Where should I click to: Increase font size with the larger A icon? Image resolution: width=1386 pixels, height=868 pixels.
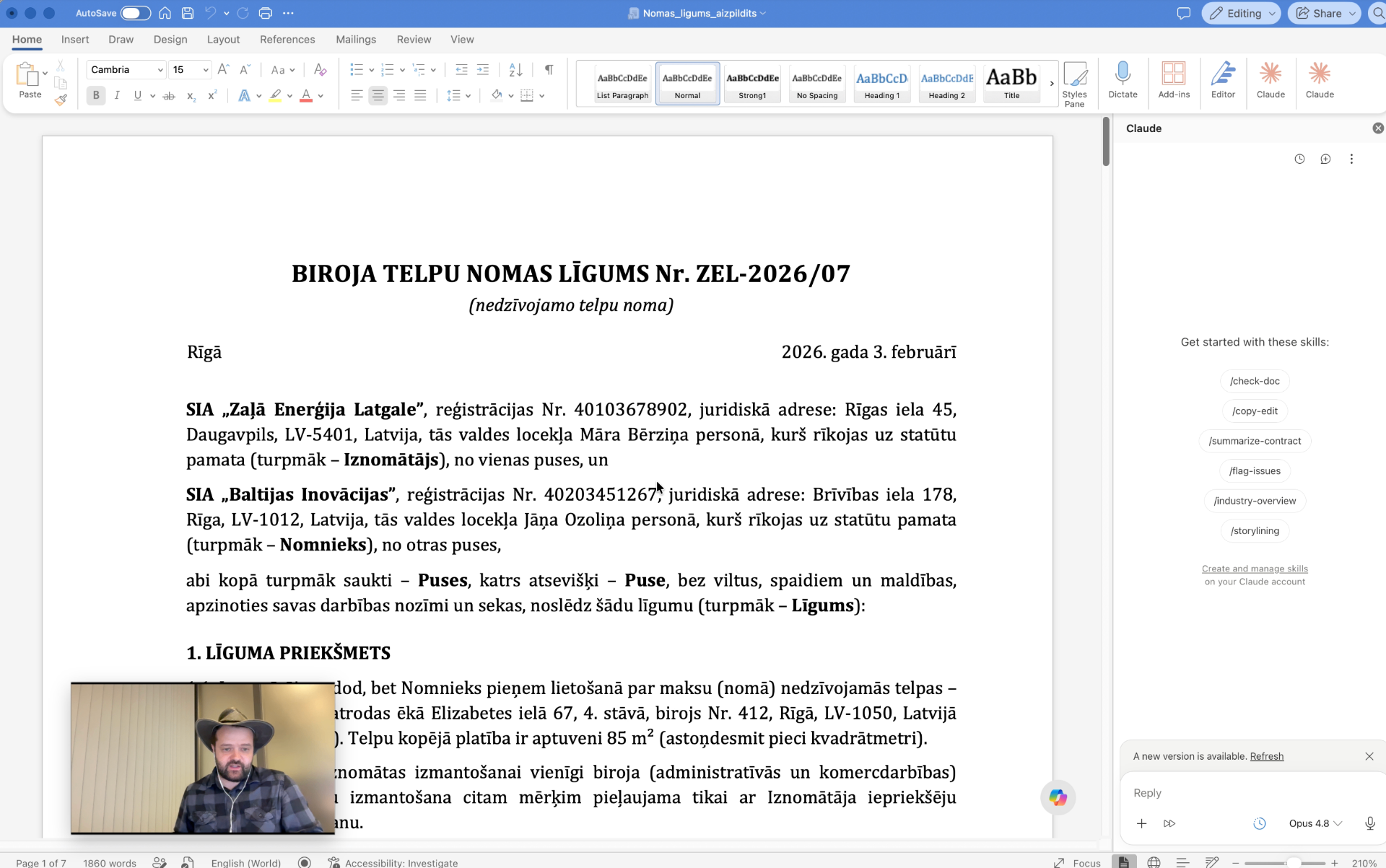tap(223, 69)
